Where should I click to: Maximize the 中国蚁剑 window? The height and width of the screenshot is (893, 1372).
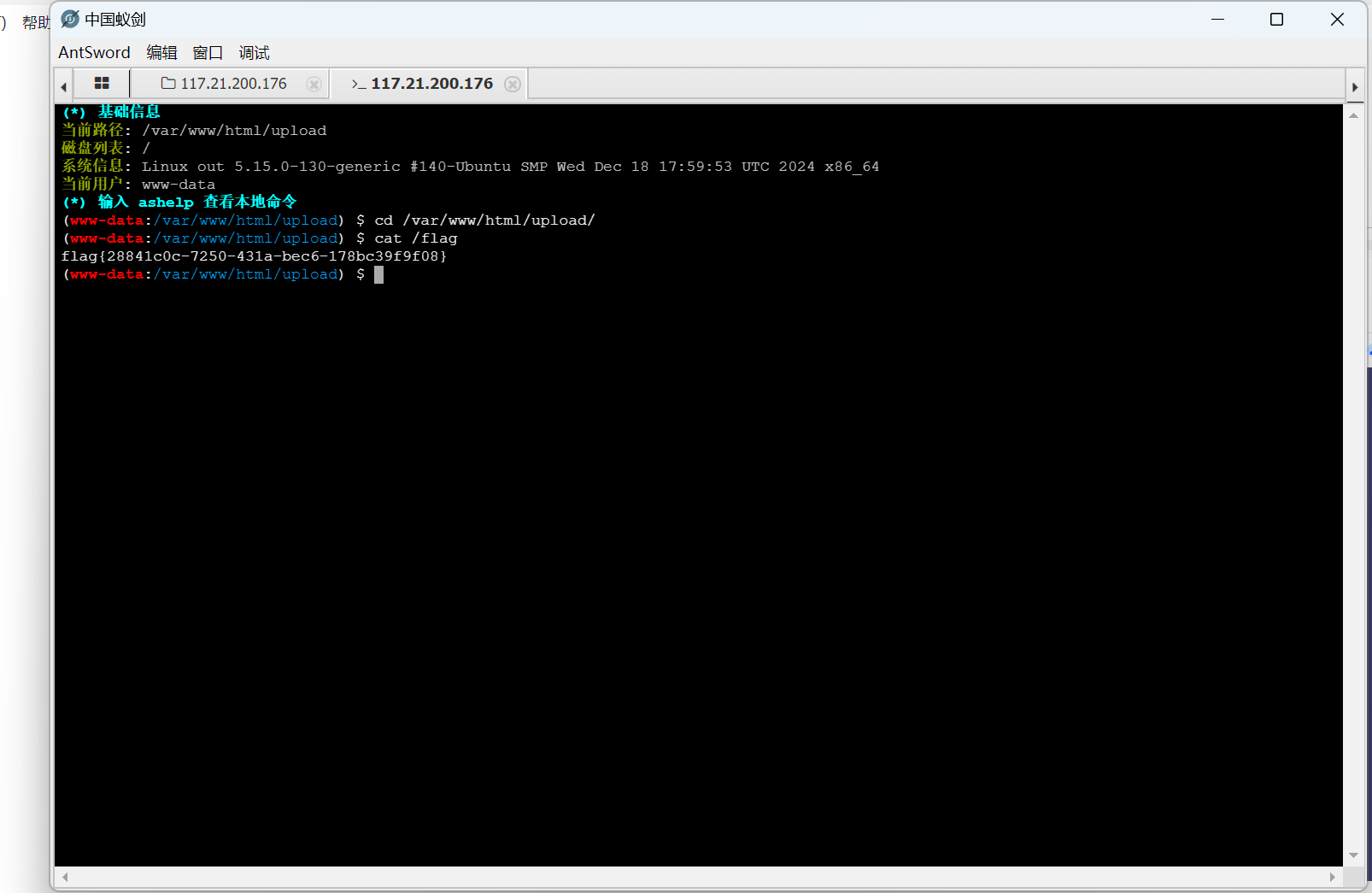pyautogui.click(x=1276, y=20)
